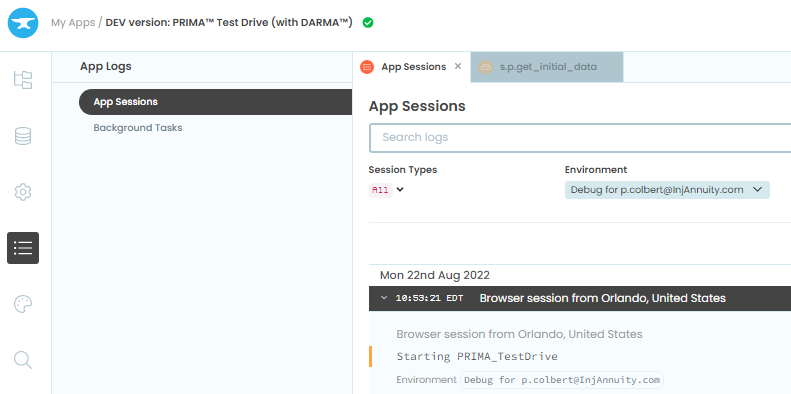
Task: Select the Logs list sidebar icon
Action: point(23,248)
